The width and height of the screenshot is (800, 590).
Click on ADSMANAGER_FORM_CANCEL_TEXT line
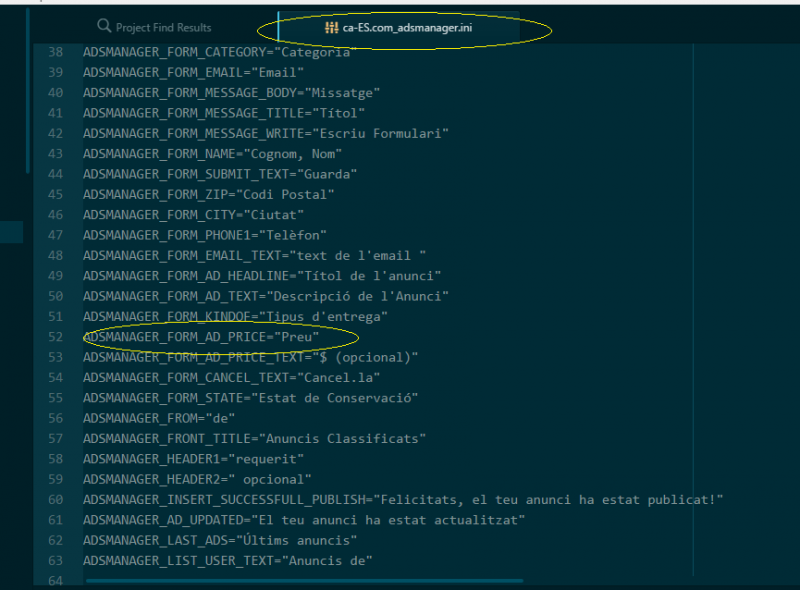tap(232, 377)
